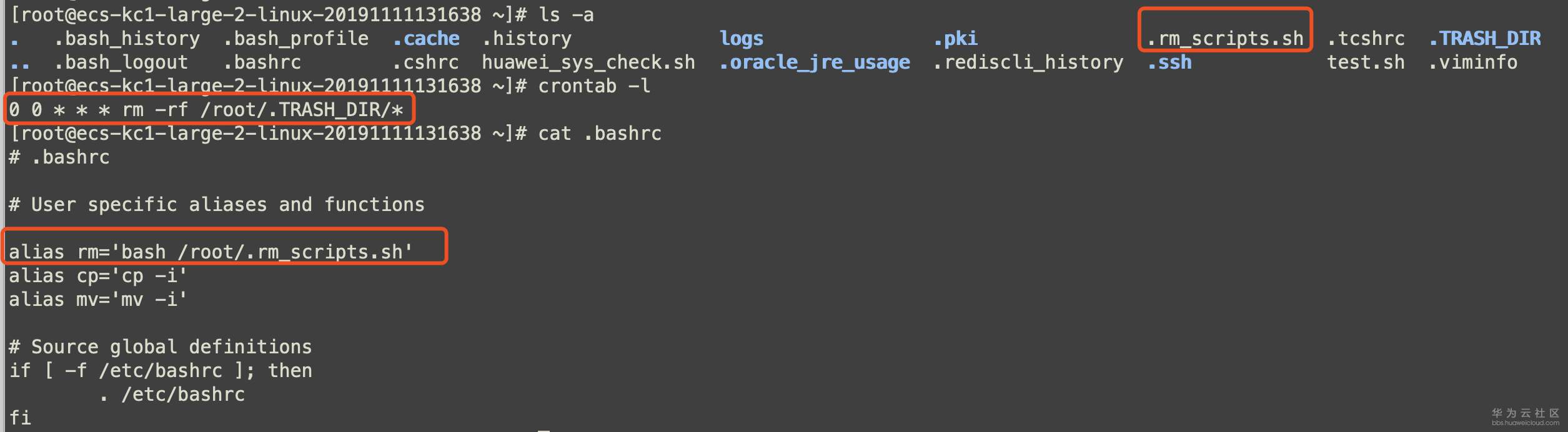
Task: Click the huawei_sys_check.sh file name
Action: coord(588,62)
